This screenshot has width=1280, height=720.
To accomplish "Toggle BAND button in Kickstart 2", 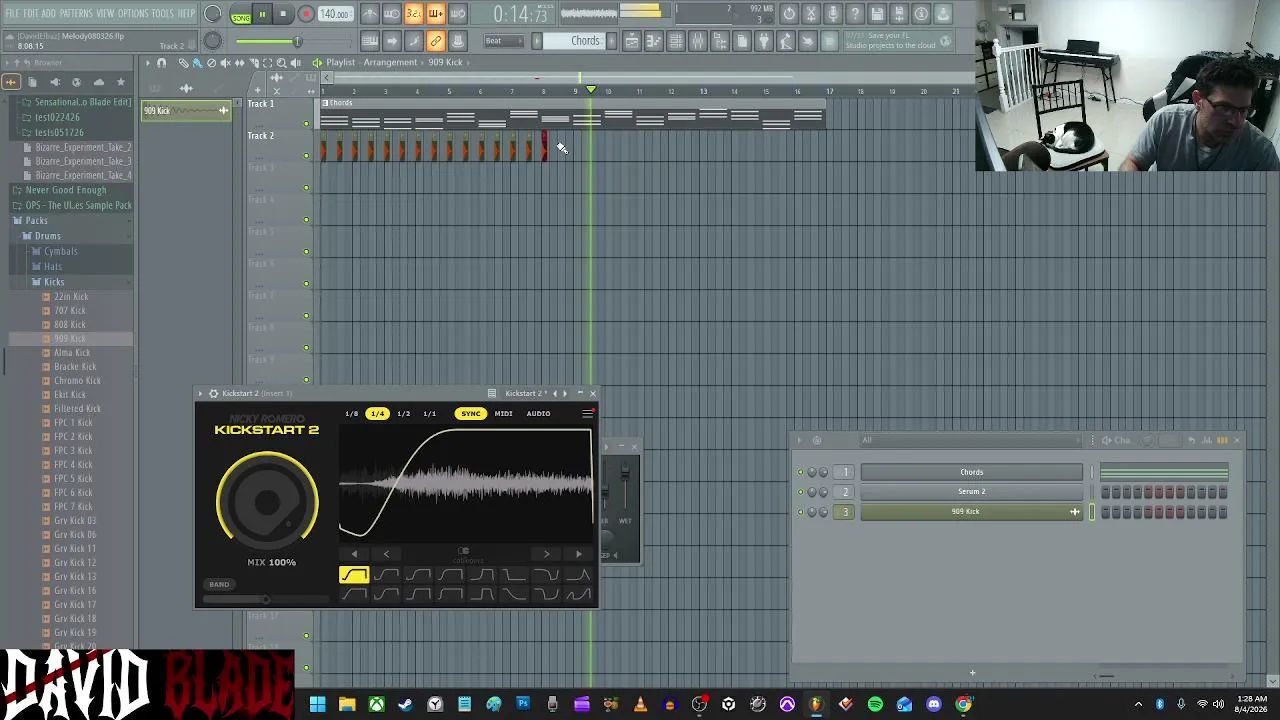I will pyautogui.click(x=219, y=584).
